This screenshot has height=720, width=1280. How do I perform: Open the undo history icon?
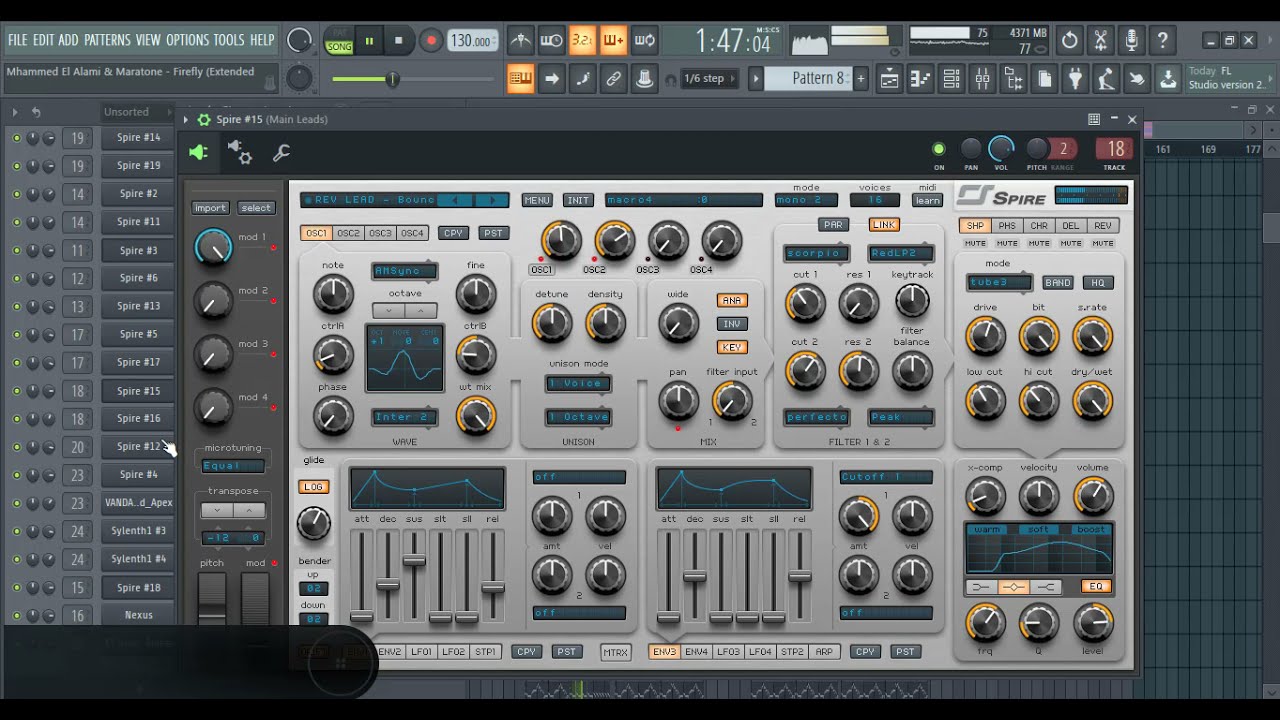click(x=1070, y=40)
